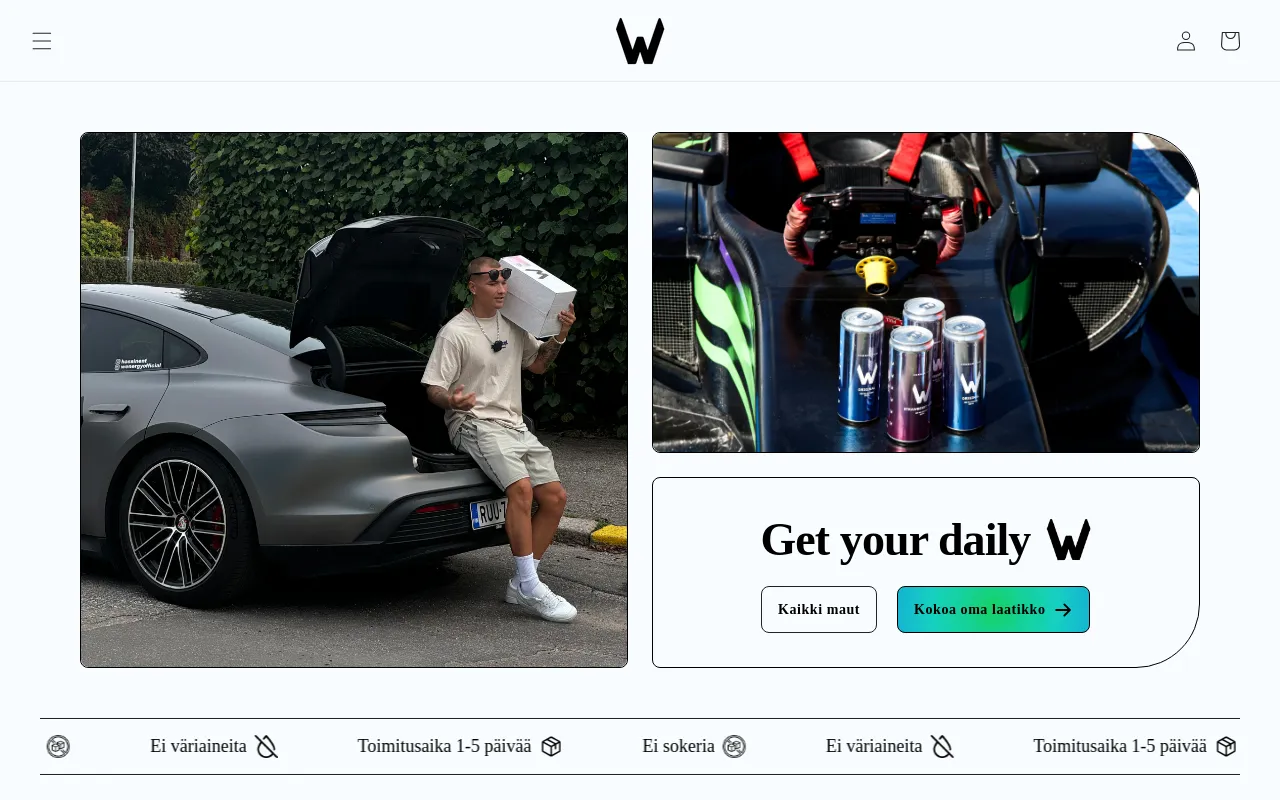Click the 'Get your daily' heading
Screen dimensions: 1280x800
895,540
